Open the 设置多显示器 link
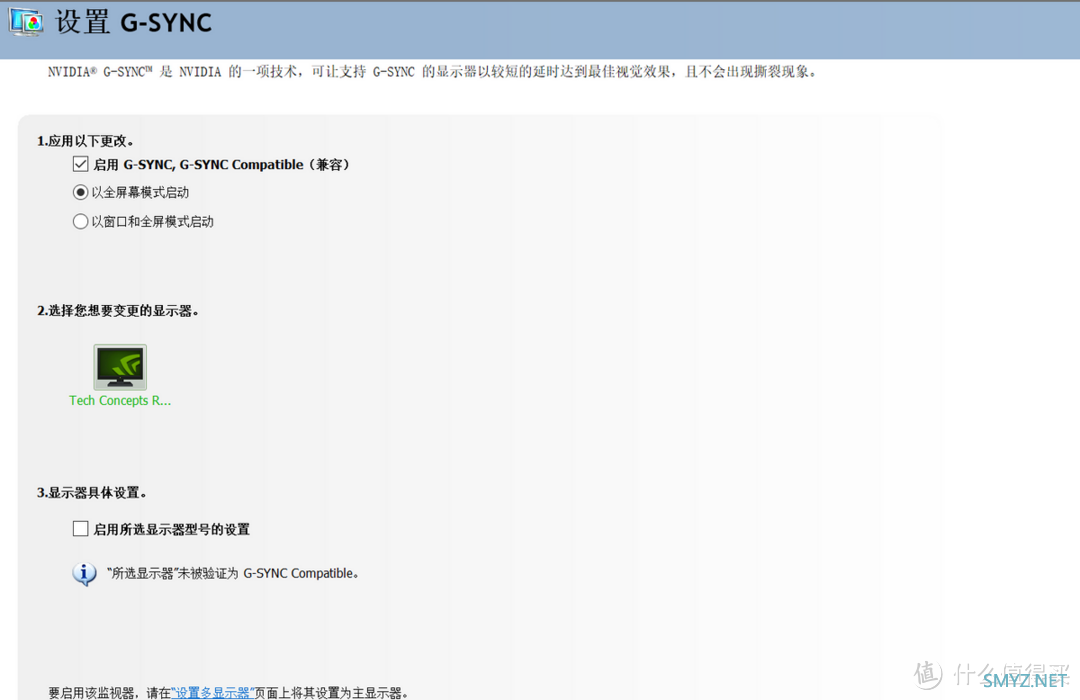Image resolution: width=1080 pixels, height=700 pixels. click(213, 693)
